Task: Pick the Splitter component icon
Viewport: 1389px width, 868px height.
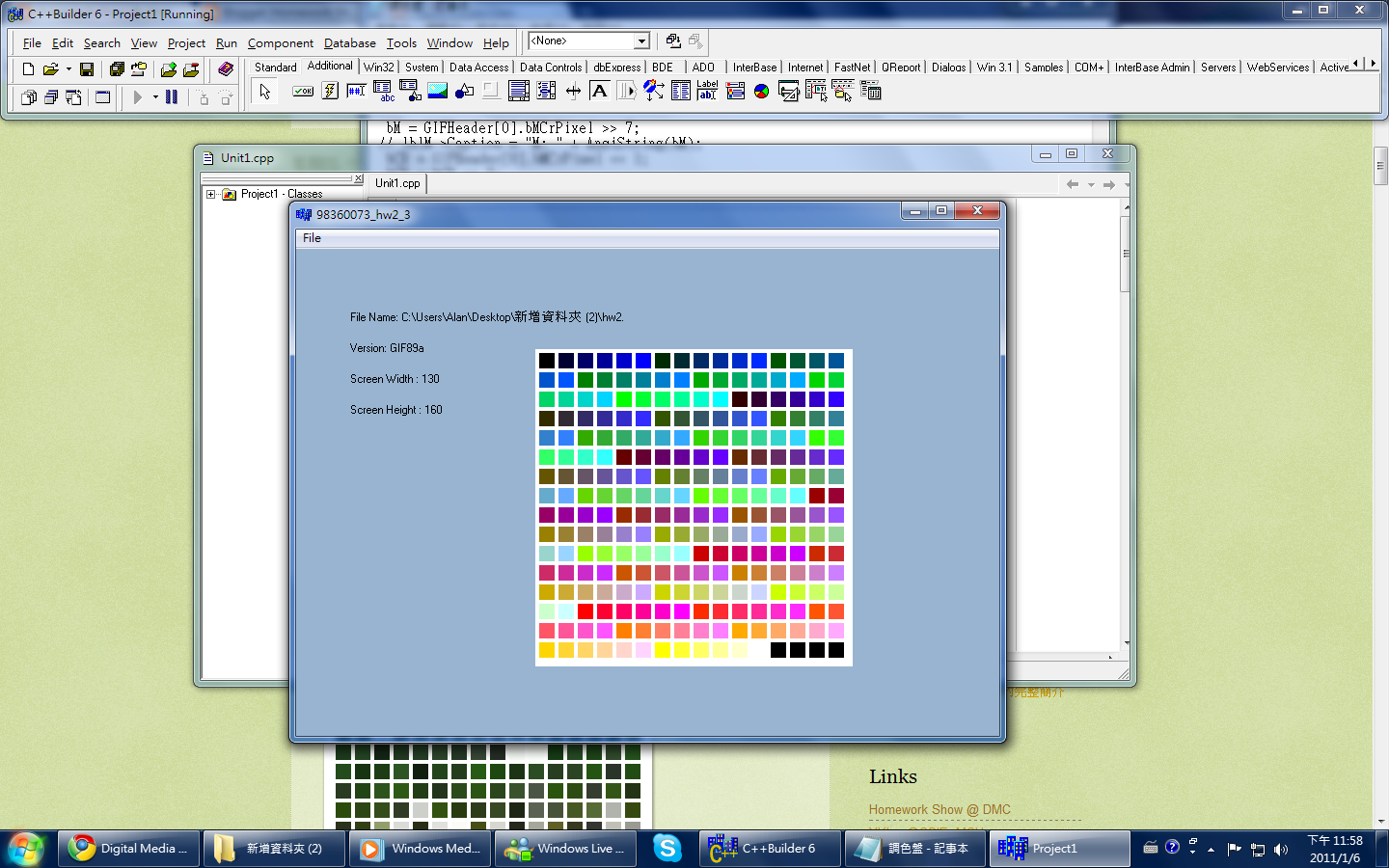Action: click(x=573, y=92)
